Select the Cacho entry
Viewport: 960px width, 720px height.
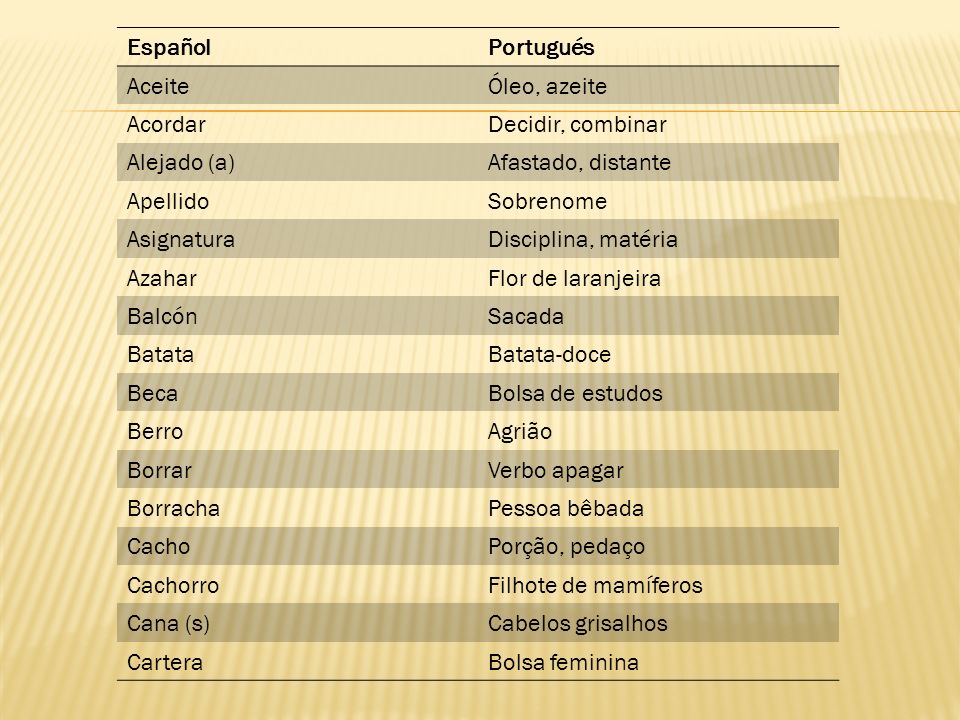pyautogui.click(x=159, y=547)
